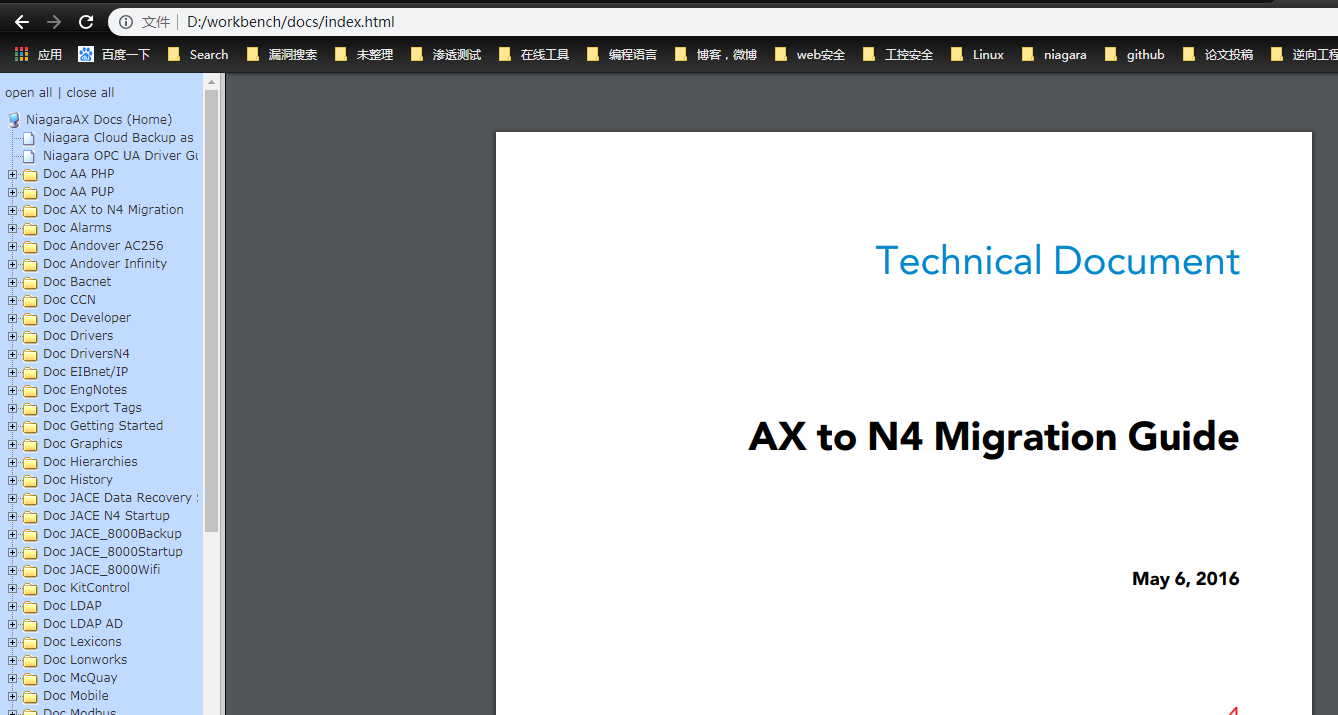This screenshot has height=715, width=1338.
Task: Open the Linux bookmarks folder
Action: pyautogui.click(x=978, y=54)
